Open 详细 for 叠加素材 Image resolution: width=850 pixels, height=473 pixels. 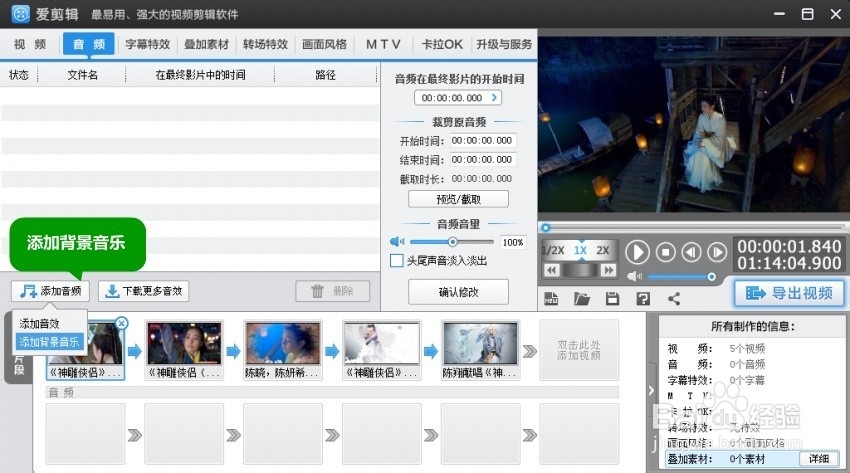[819, 459]
